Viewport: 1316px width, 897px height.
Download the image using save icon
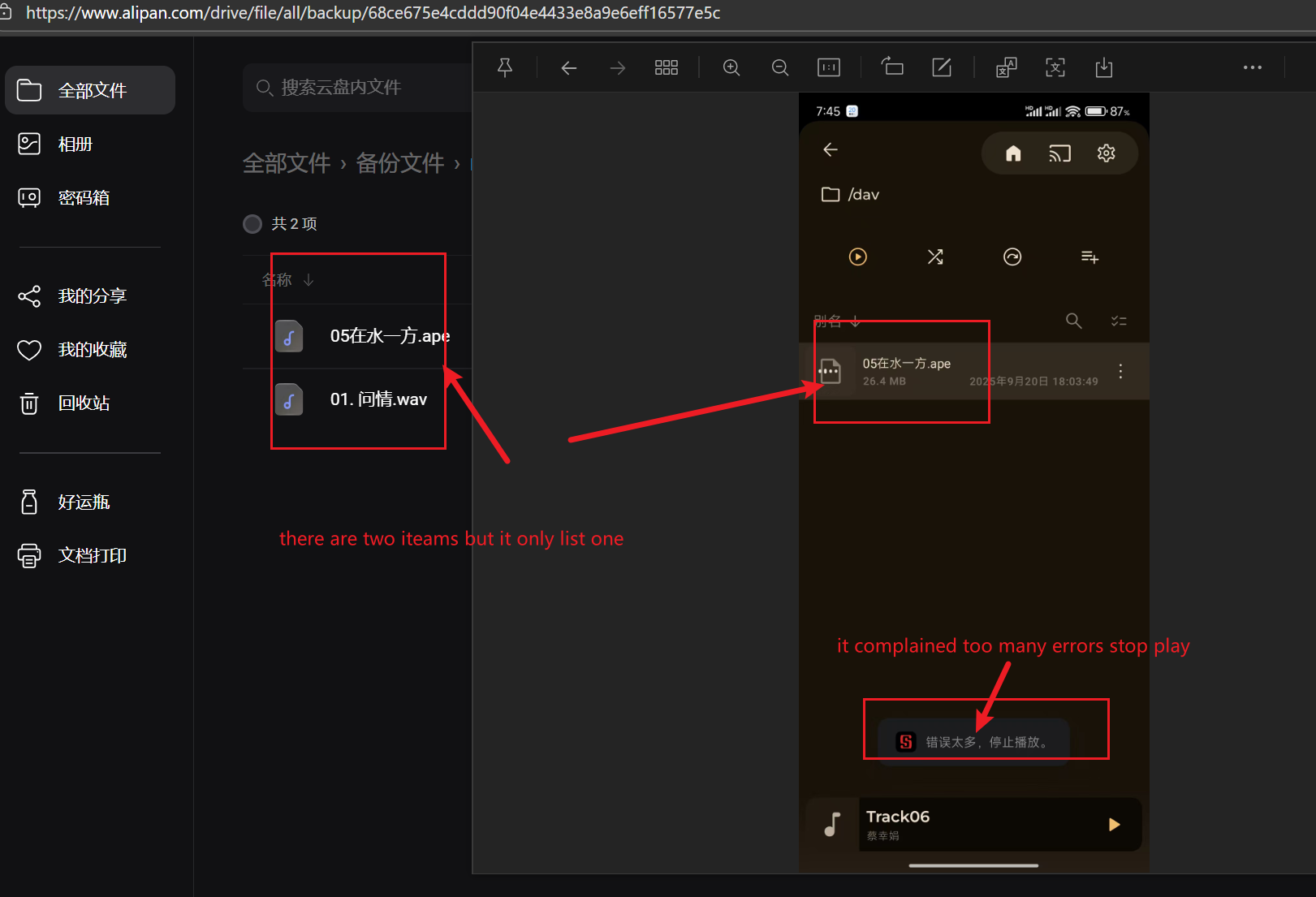pyautogui.click(x=1104, y=68)
